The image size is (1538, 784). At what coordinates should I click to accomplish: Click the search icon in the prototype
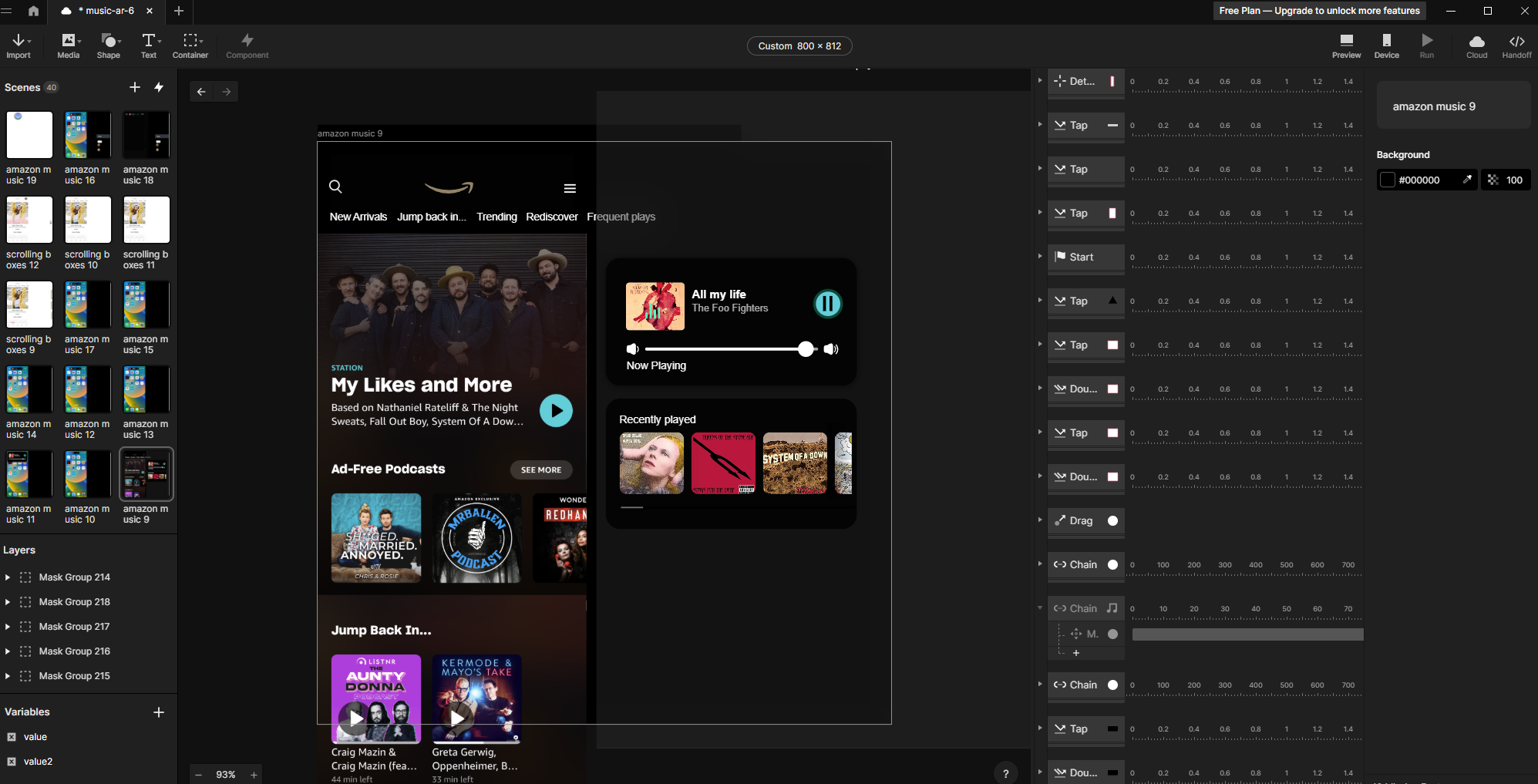pyautogui.click(x=335, y=187)
